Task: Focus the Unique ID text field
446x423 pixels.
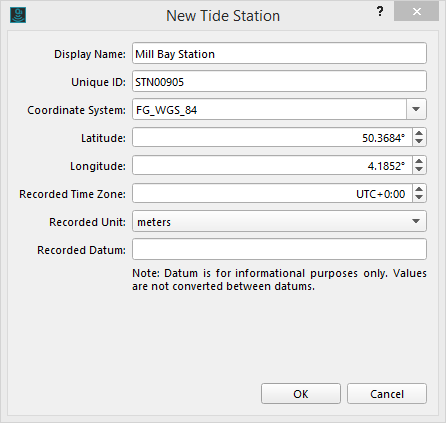Action: (279, 81)
